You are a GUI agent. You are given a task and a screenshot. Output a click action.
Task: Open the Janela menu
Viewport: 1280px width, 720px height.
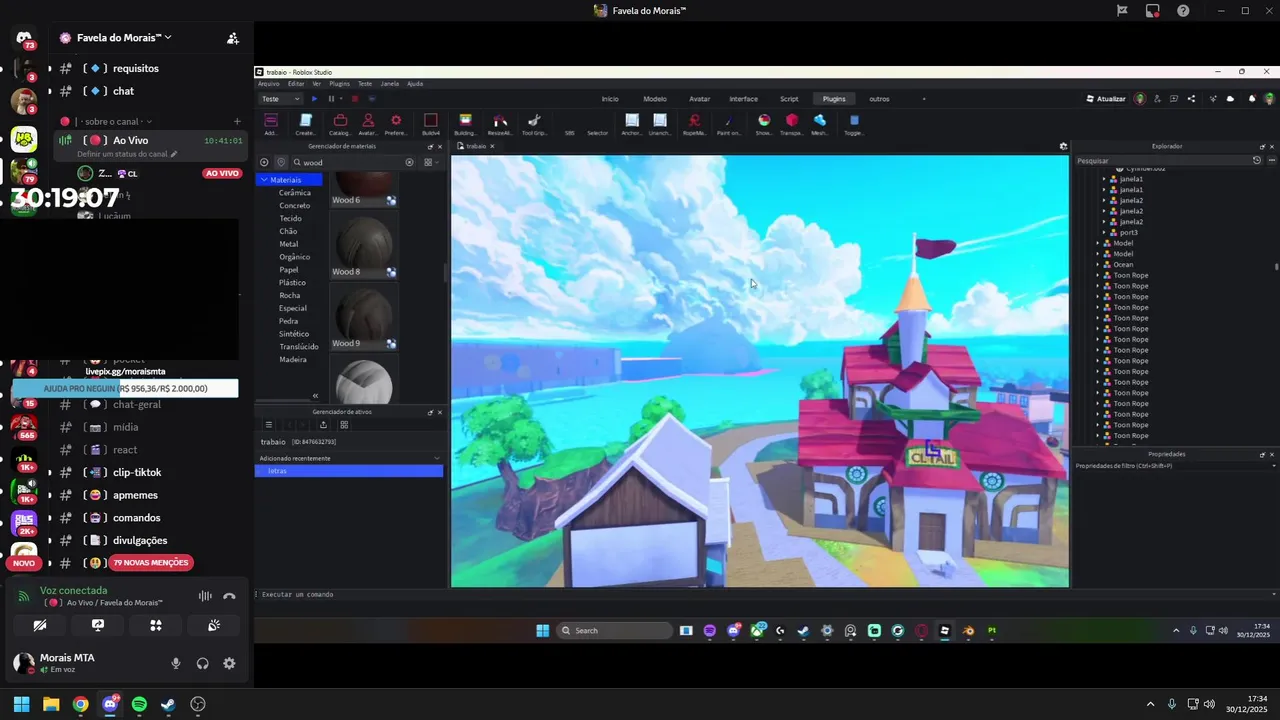point(389,84)
